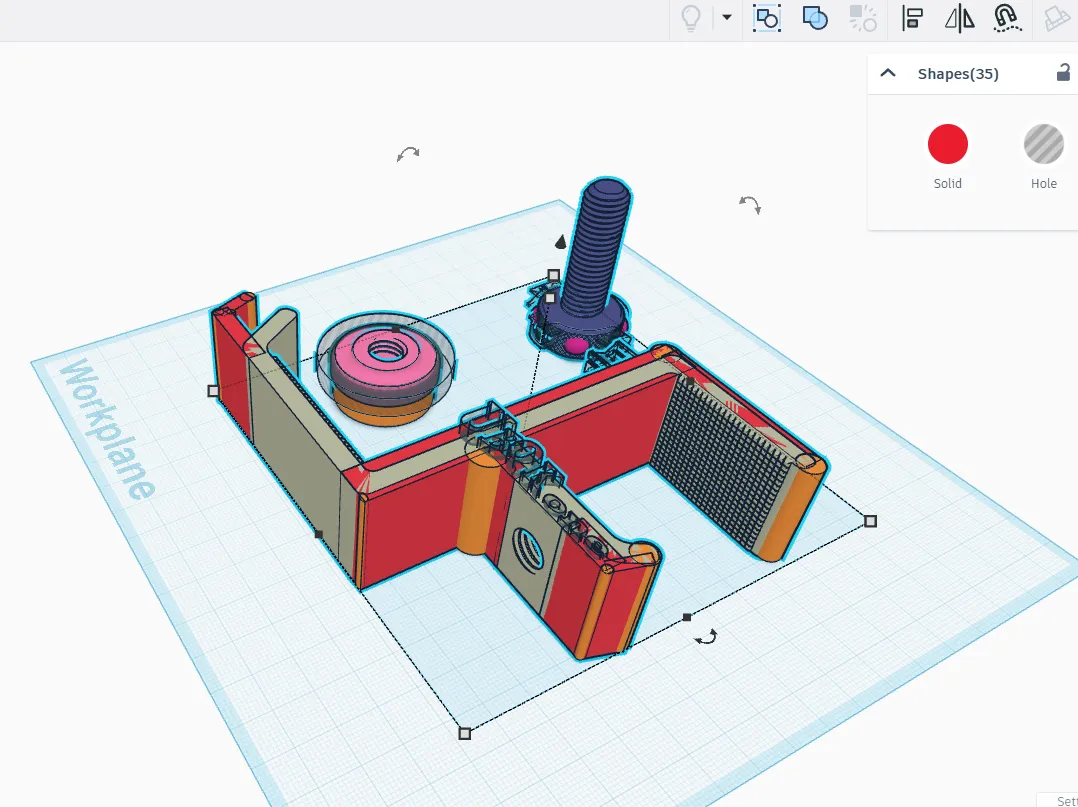Screen dimensions: 1078x807
Task: Click the black midpoint handle on the left edge
Action: (318, 534)
